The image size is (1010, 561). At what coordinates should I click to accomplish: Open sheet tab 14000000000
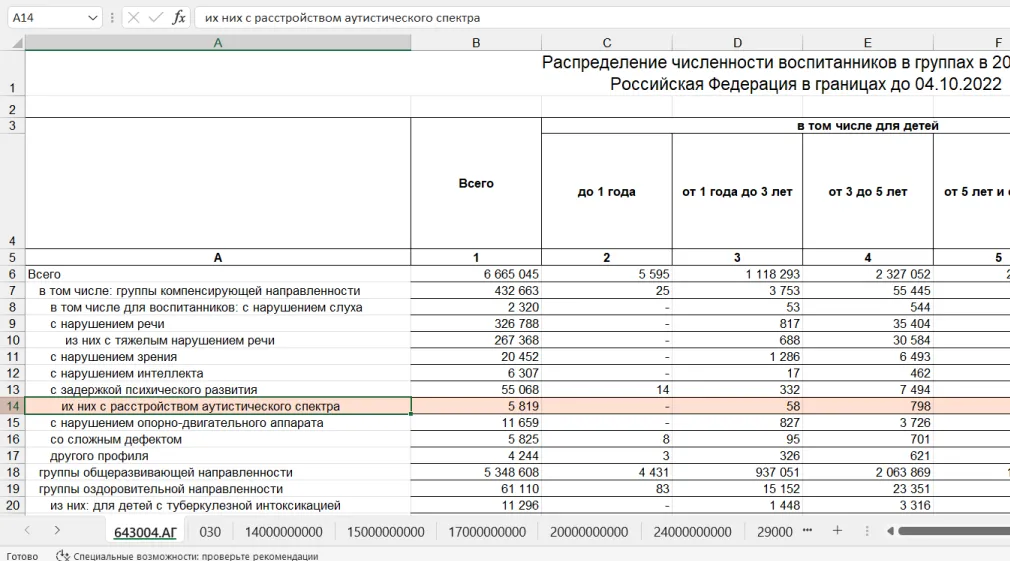coord(284,532)
